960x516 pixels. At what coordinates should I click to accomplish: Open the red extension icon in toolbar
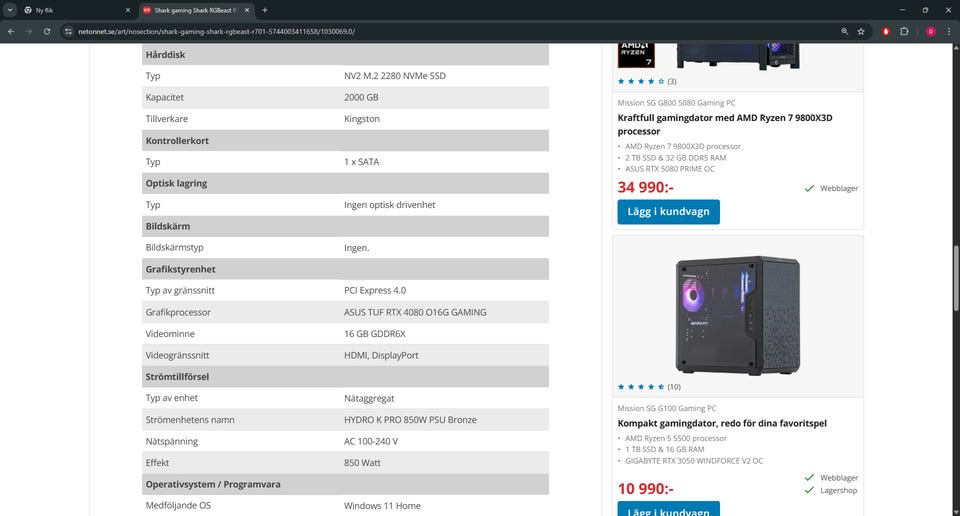[x=885, y=31]
